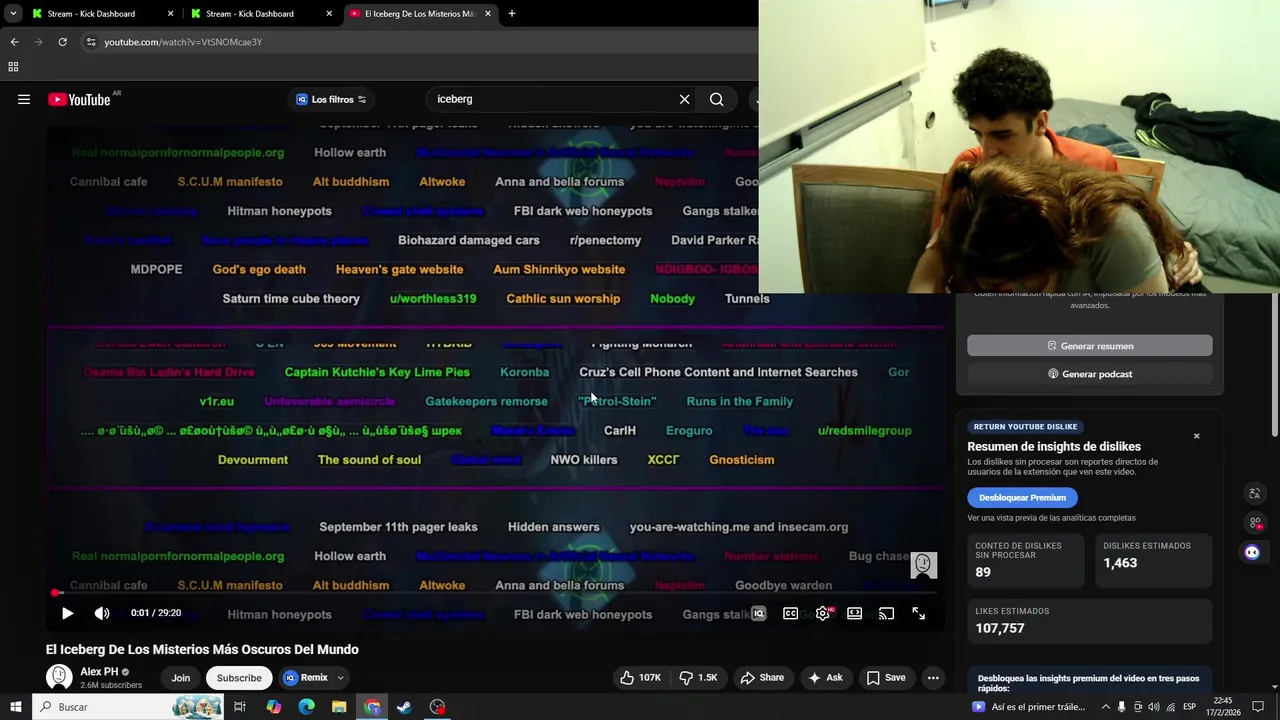Screen dimensions: 1280x720
Task: Click the magnifier search button
Action: [x=717, y=99]
